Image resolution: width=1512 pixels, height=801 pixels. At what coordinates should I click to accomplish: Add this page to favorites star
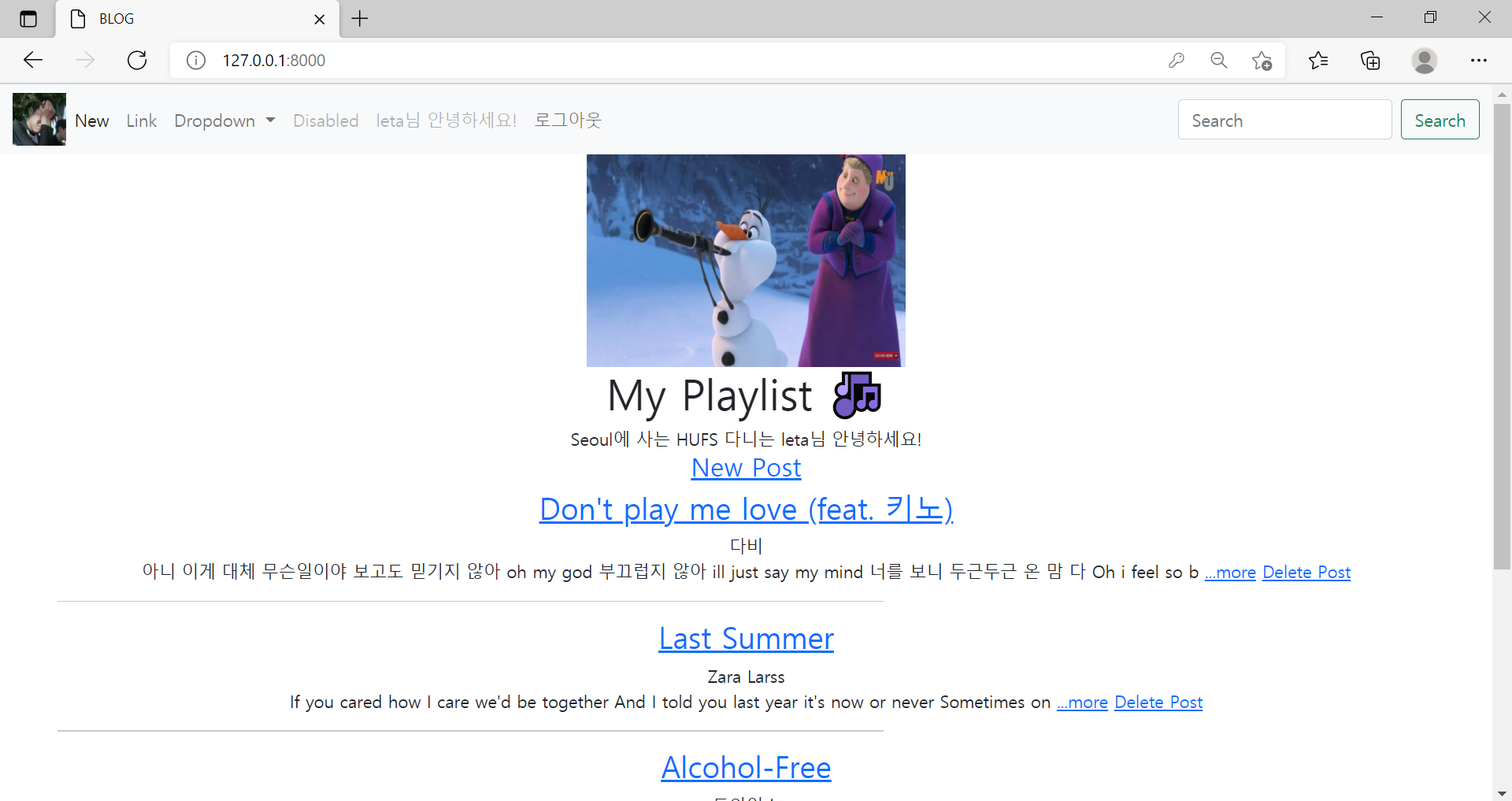(1262, 60)
